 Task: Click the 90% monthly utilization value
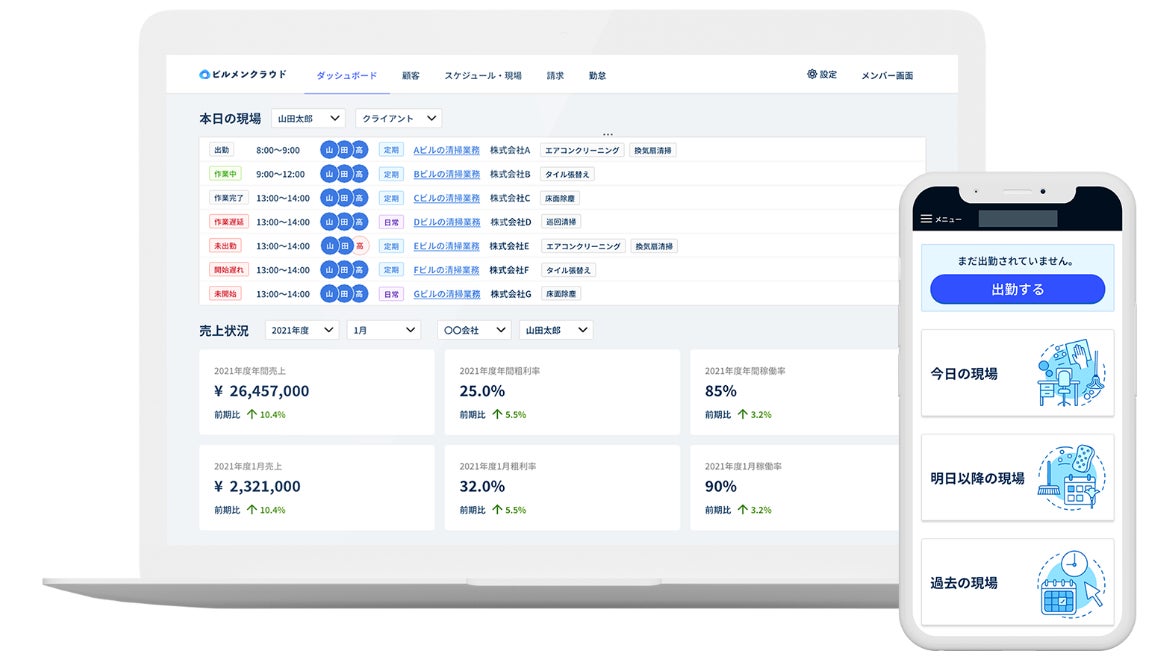coord(721,486)
